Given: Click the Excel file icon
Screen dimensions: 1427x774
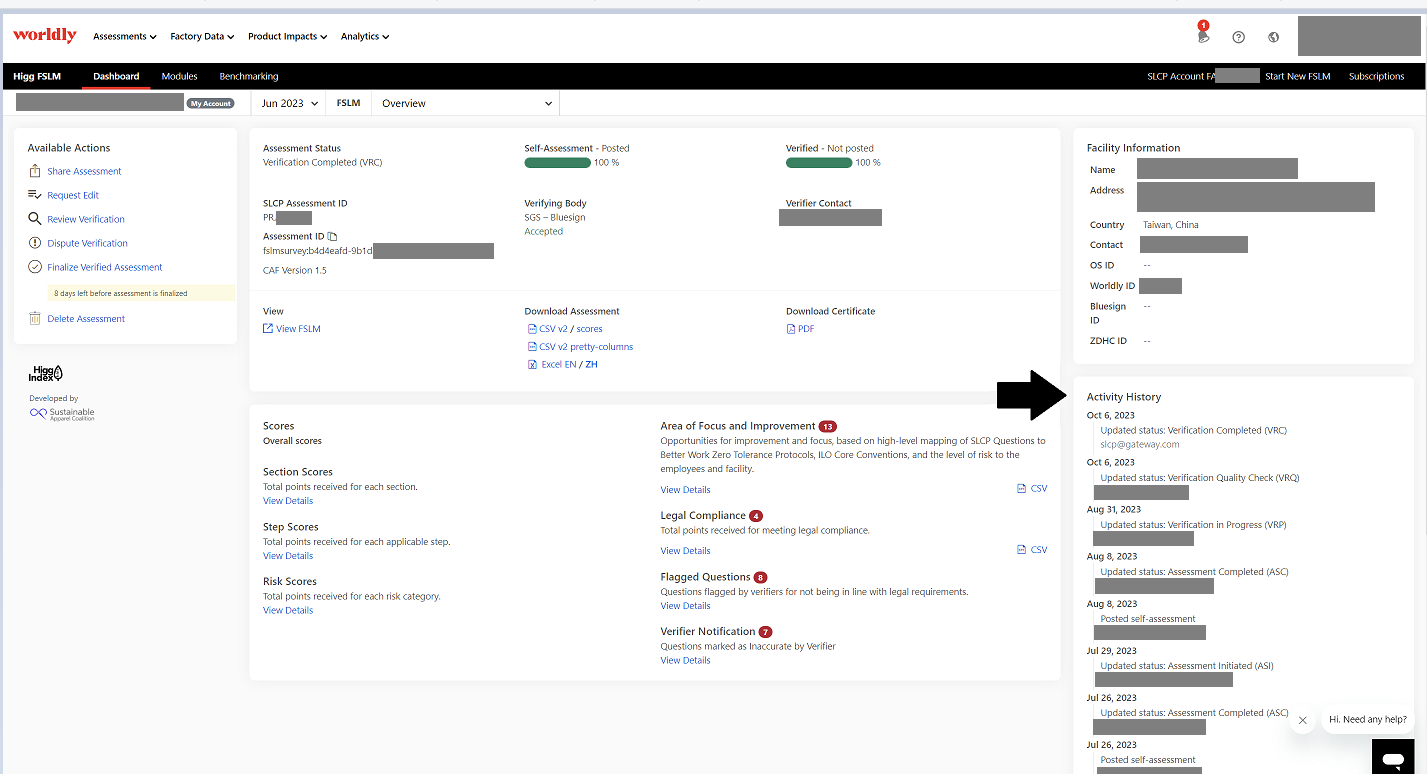Looking at the screenshot, I should pos(532,365).
